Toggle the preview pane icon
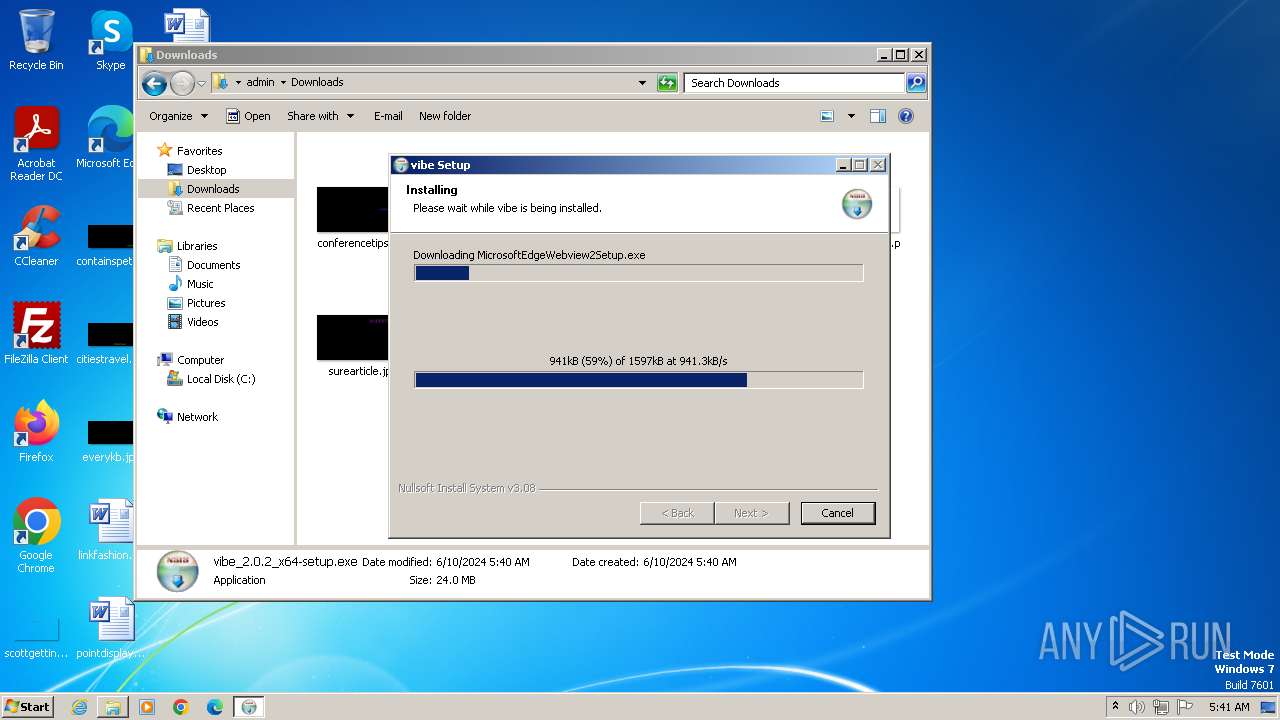The image size is (1280, 720). point(877,116)
